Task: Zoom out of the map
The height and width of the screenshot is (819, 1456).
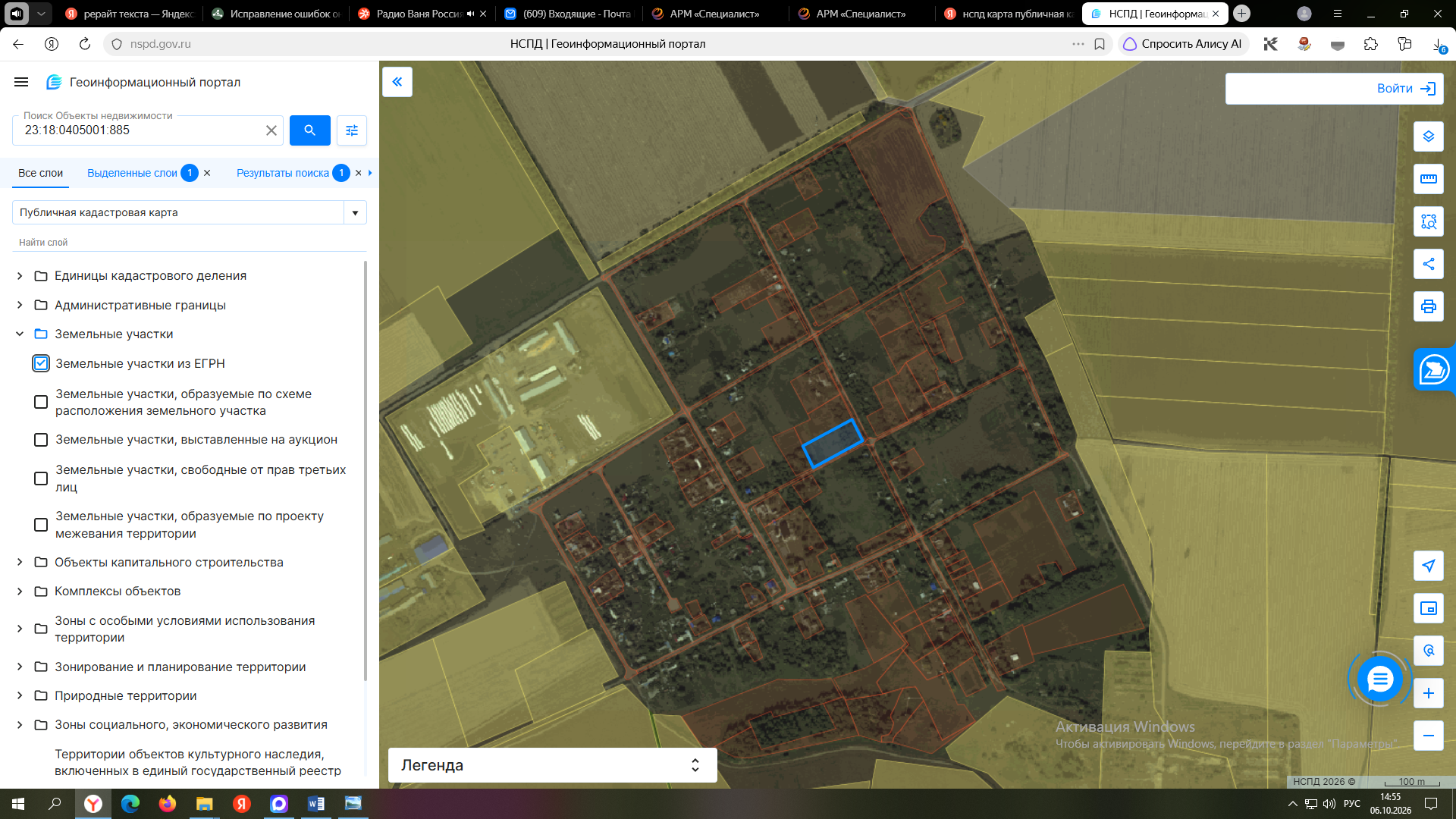Action: tap(1429, 736)
